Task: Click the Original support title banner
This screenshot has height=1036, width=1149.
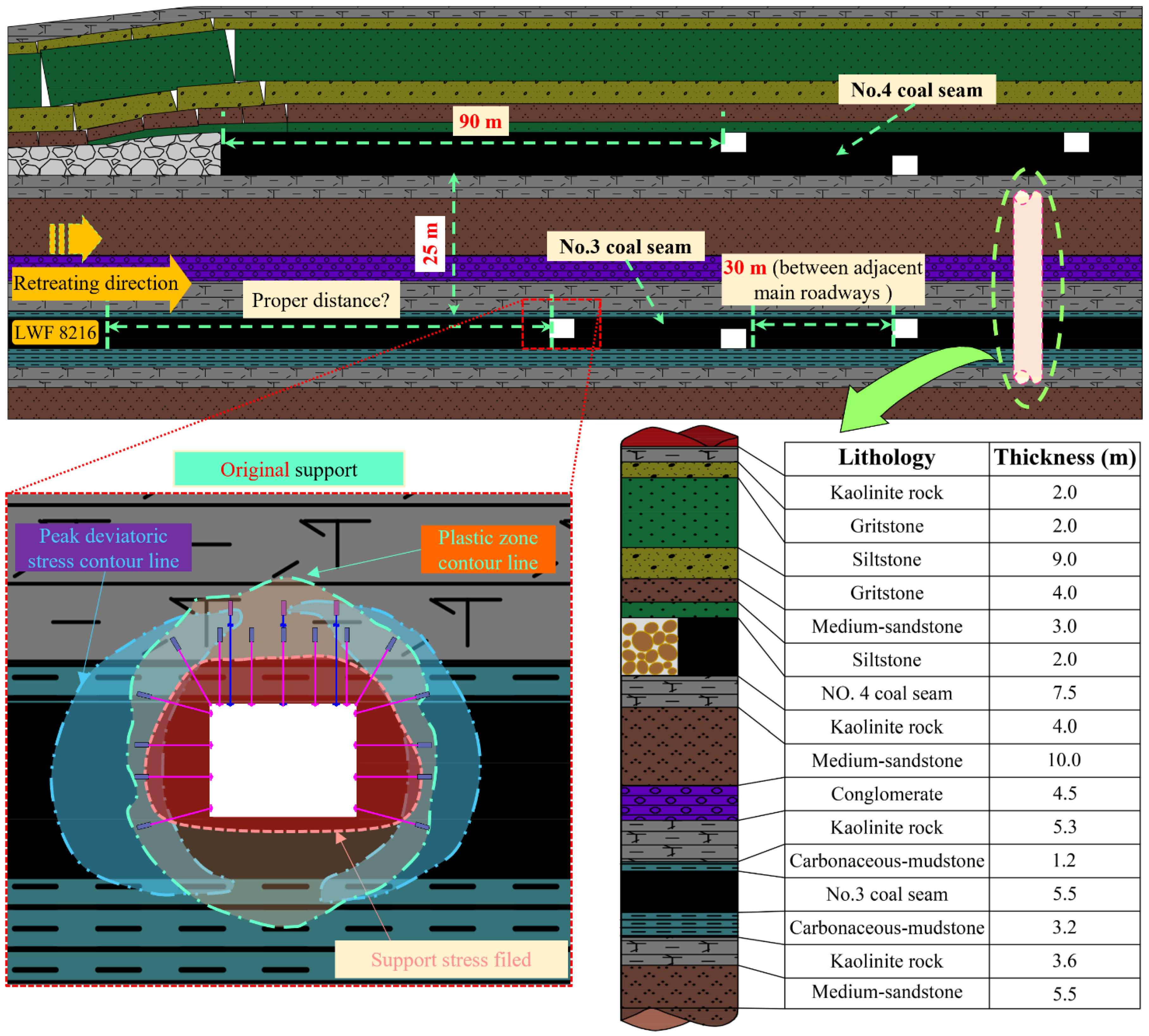Action: (x=289, y=470)
